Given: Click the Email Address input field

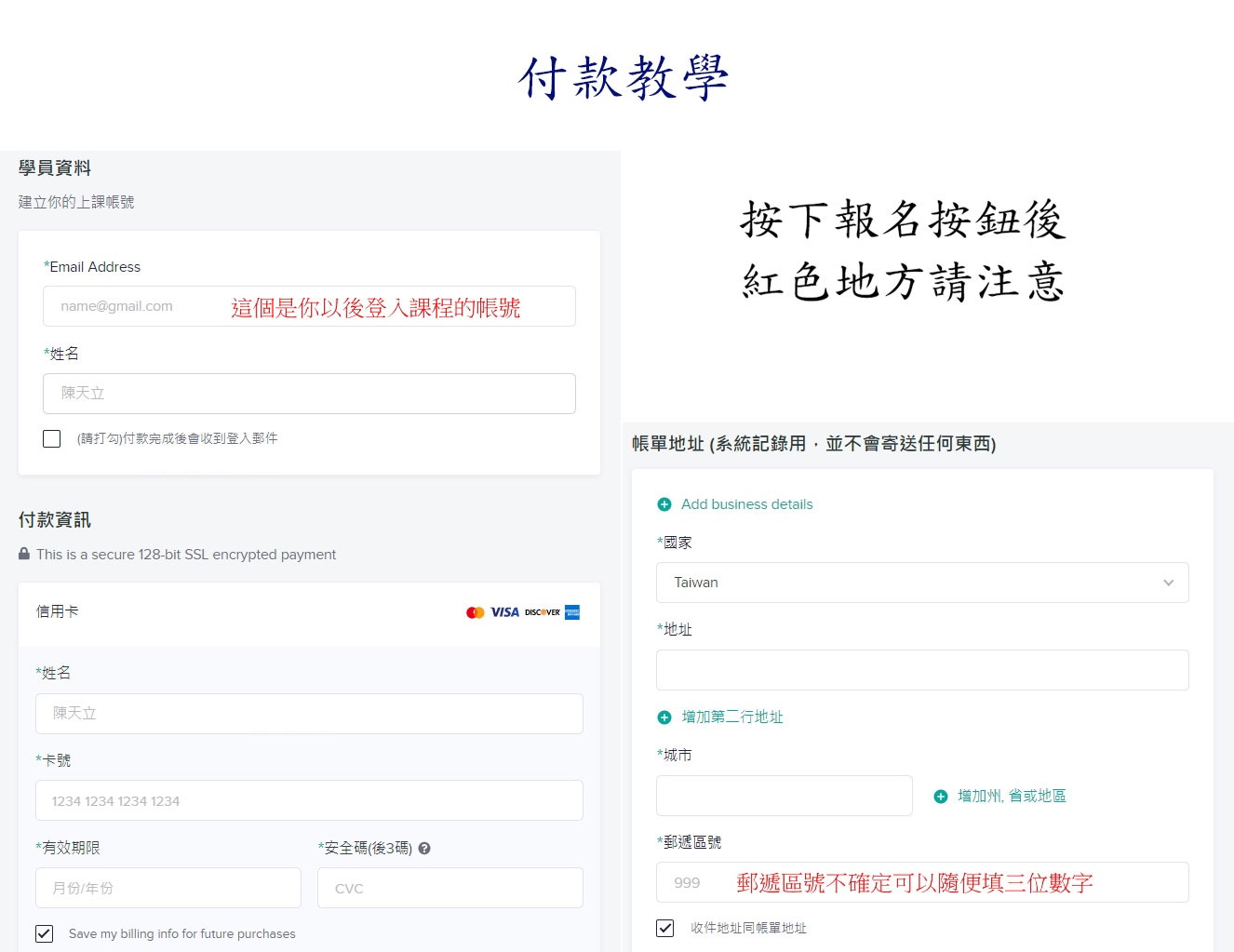Looking at the screenshot, I should [x=309, y=306].
